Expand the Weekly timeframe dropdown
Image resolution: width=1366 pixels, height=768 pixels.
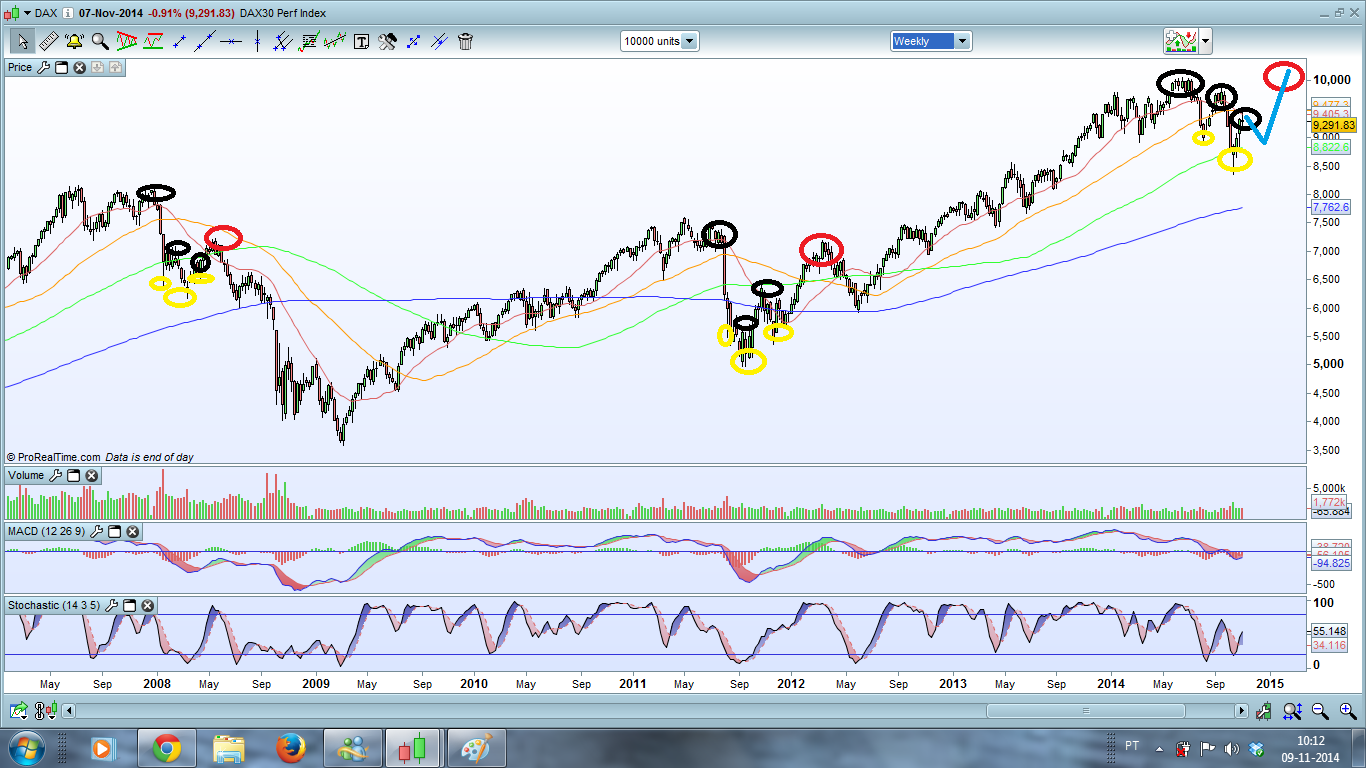pyautogui.click(x=931, y=41)
